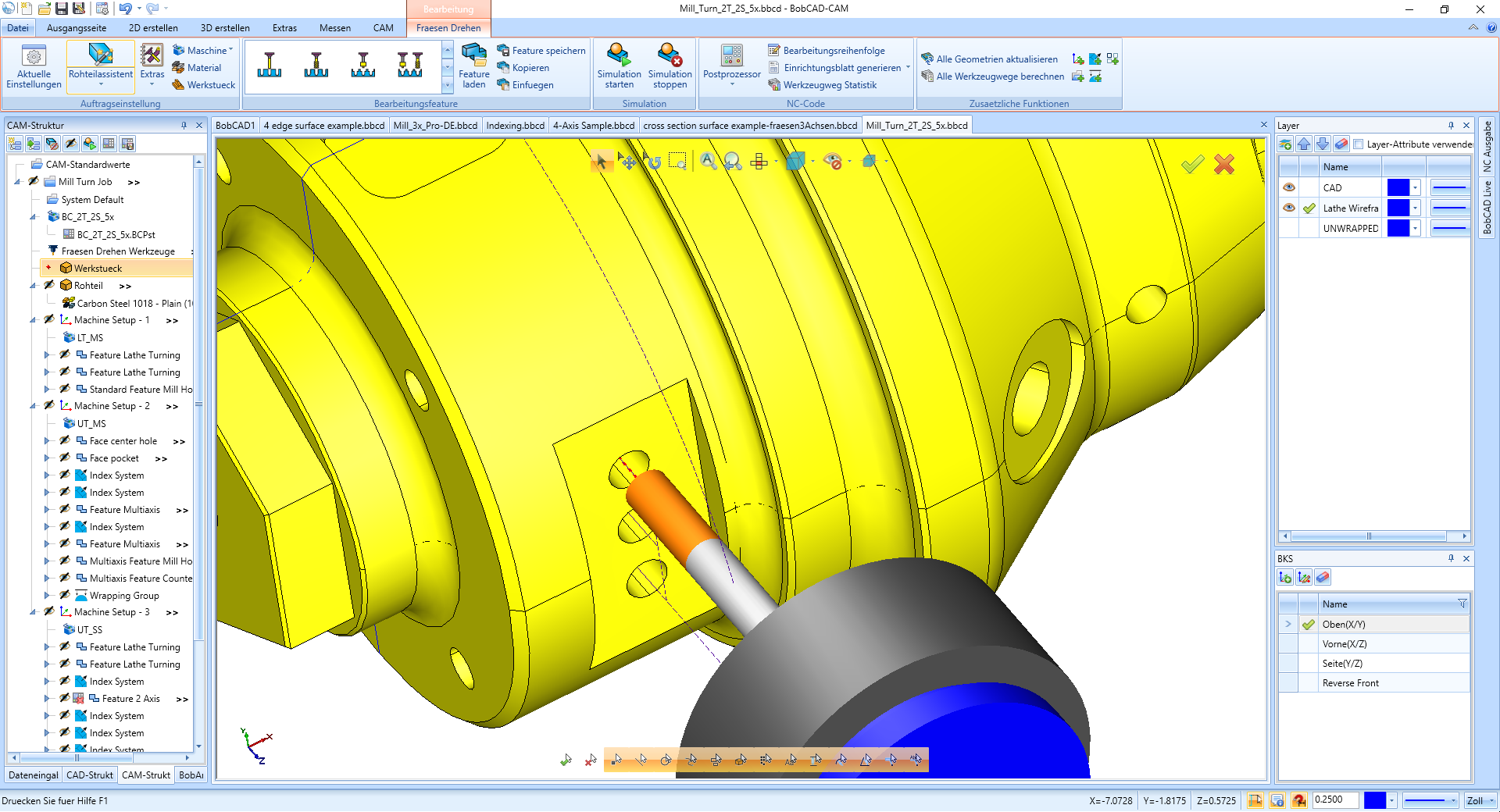Click Einrichtungsblatt generieren
The image size is (1500, 812).
837,68
